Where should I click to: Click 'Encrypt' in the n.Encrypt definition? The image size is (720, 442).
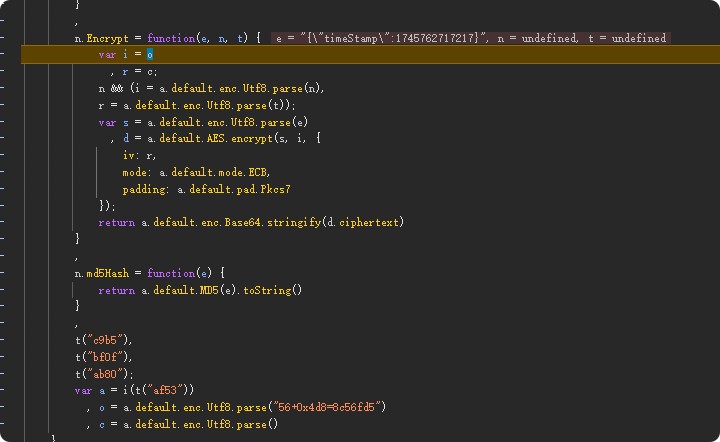(x=107, y=38)
